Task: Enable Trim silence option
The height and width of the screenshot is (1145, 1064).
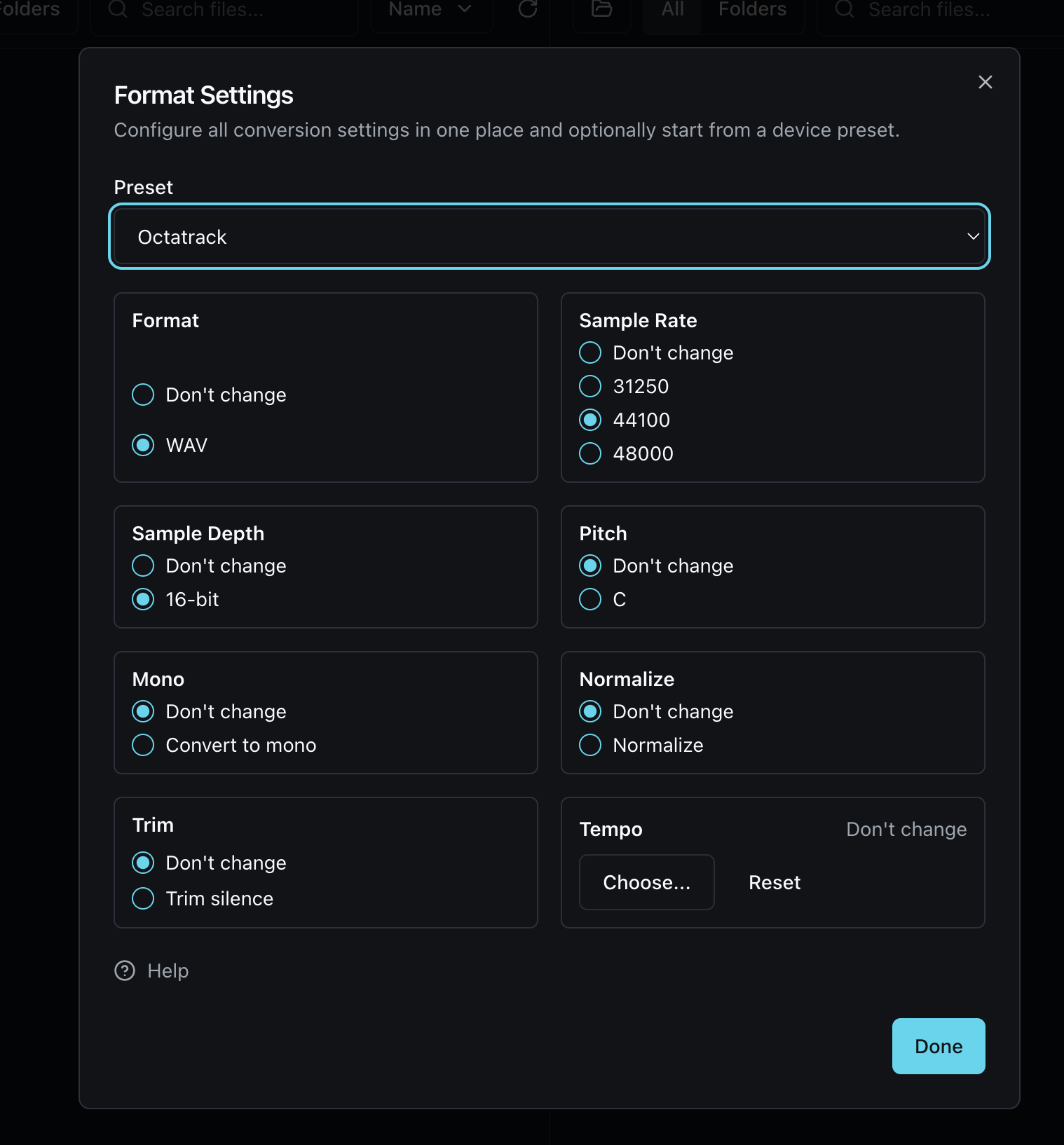Action: point(143,898)
